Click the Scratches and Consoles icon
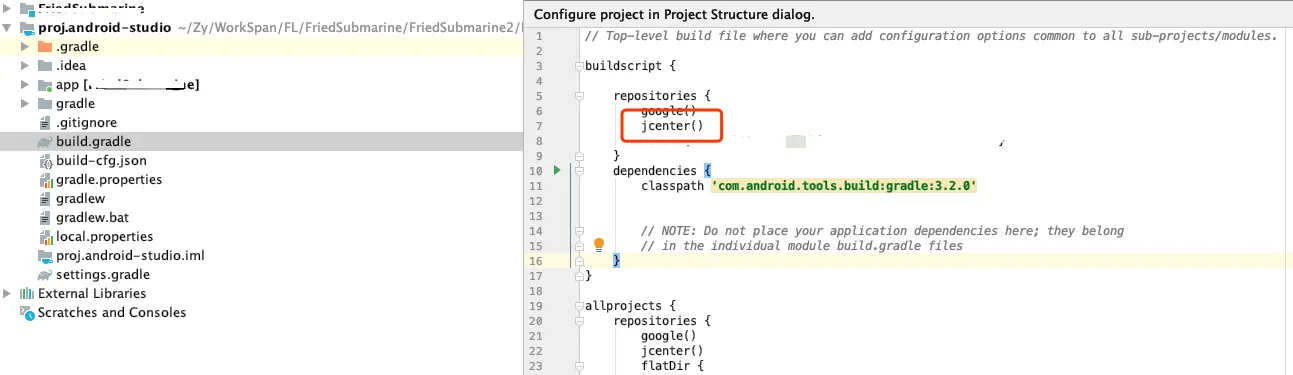 (x=27, y=313)
